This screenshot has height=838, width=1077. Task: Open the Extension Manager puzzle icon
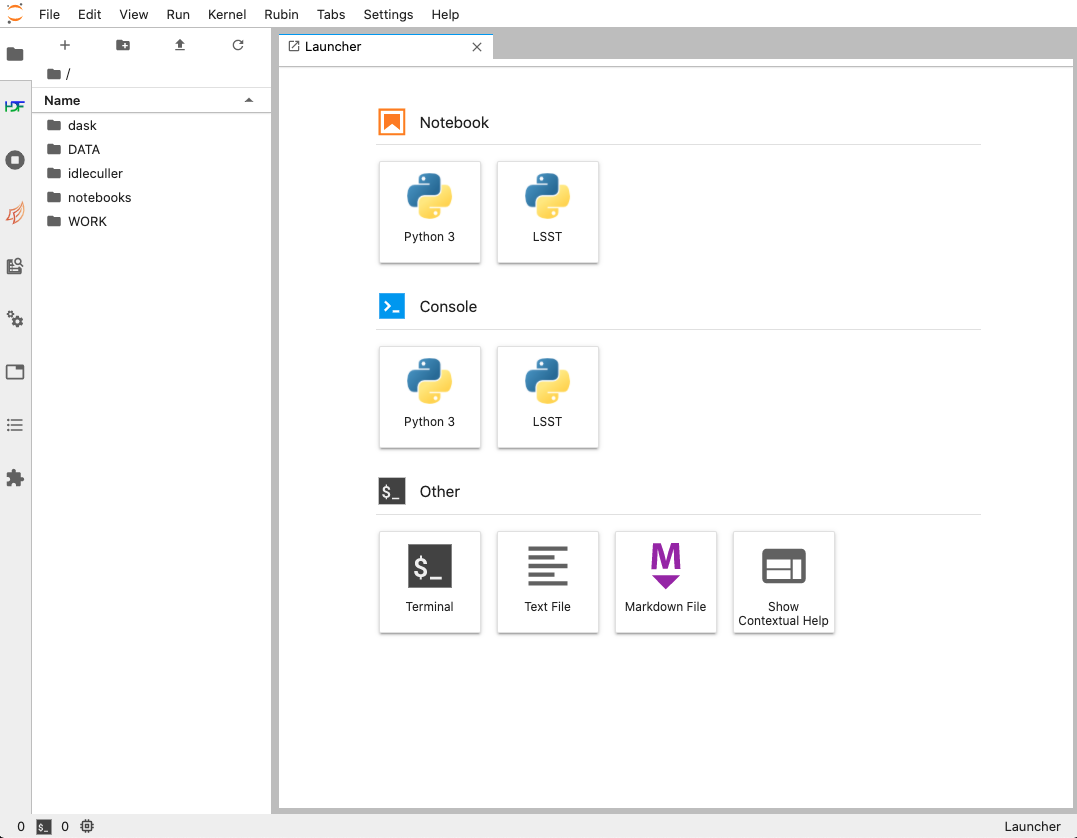[x=15, y=478]
